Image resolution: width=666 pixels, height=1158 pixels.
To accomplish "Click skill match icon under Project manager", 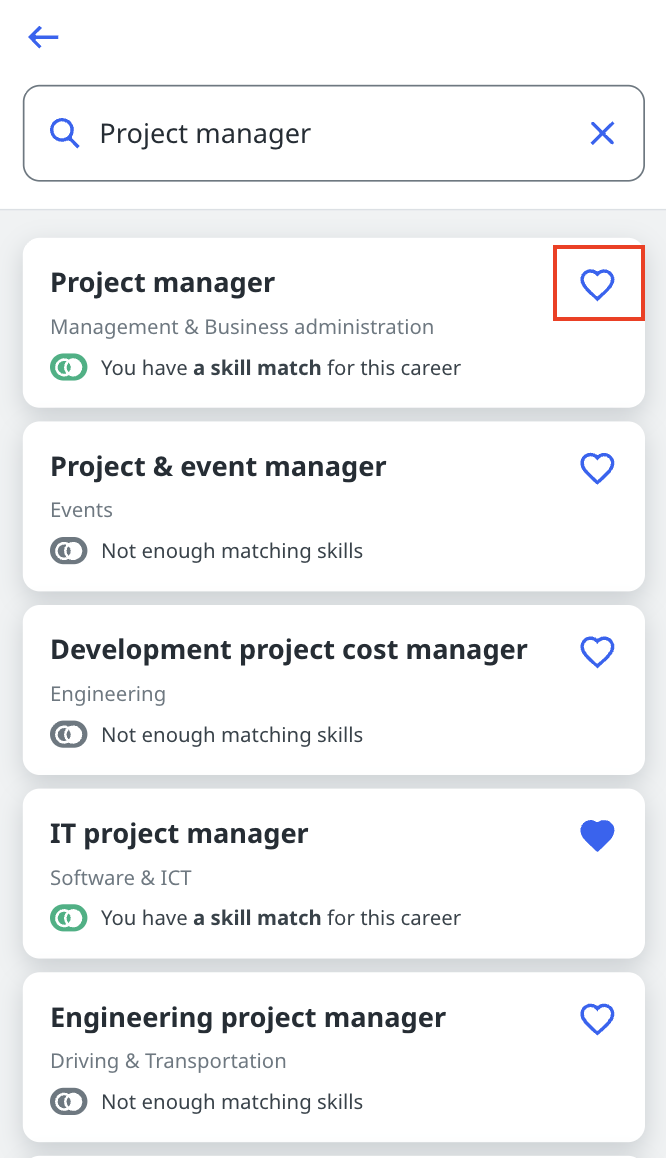I will coord(69,368).
